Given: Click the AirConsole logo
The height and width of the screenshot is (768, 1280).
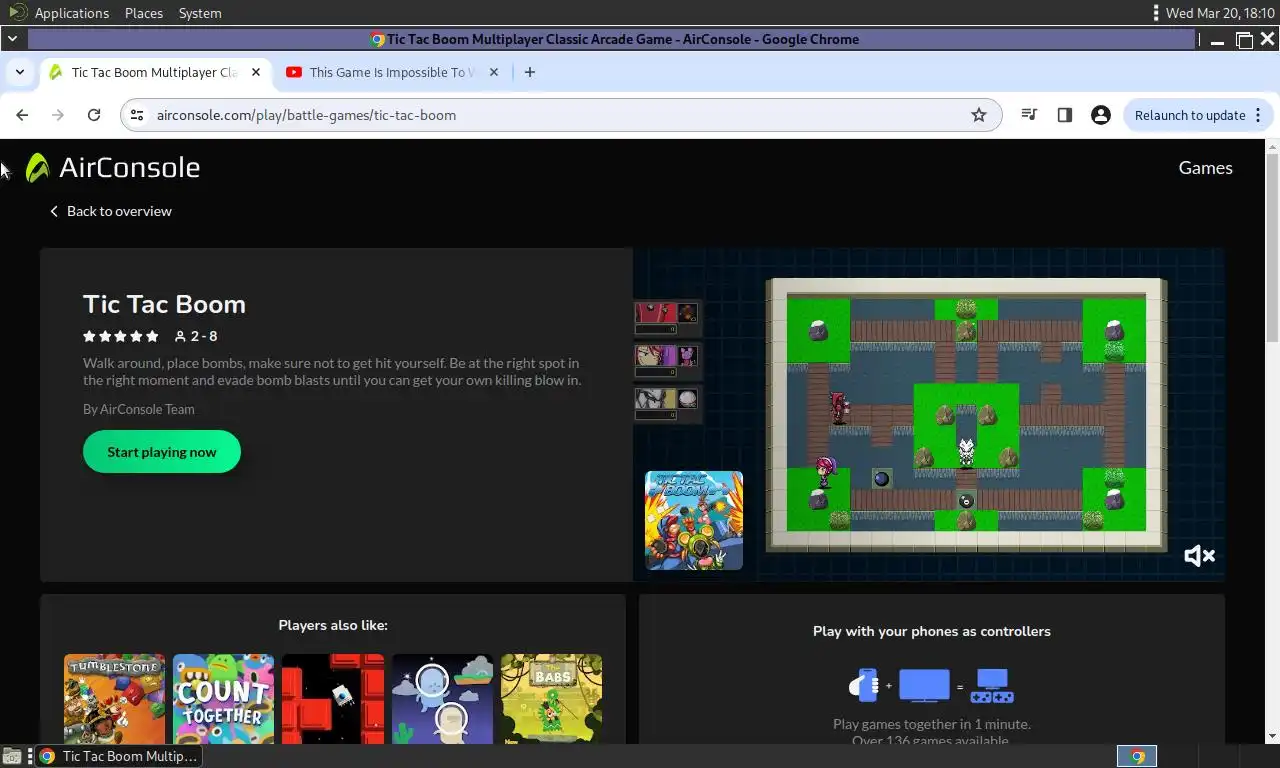Looking at the screenshot, I should point(113,168).
